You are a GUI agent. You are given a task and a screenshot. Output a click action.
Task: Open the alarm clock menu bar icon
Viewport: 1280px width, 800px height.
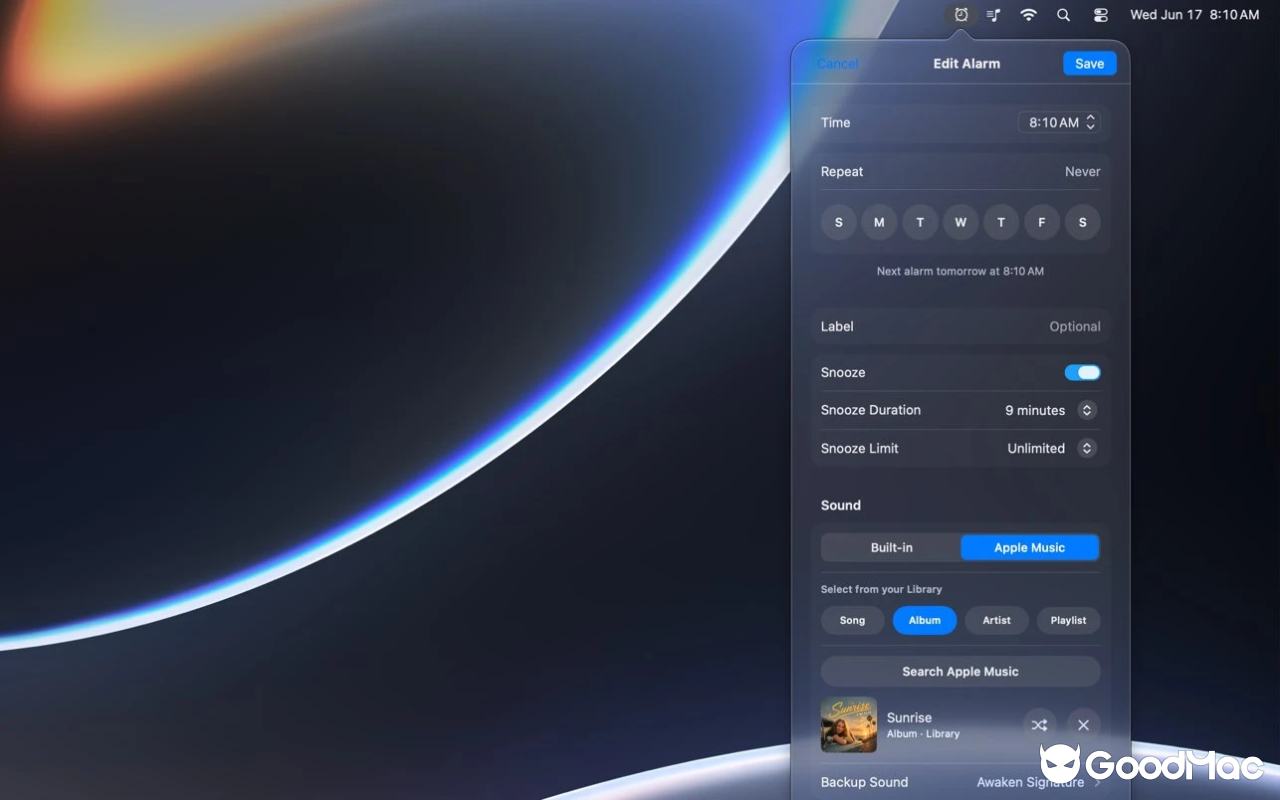pos(961,15)
